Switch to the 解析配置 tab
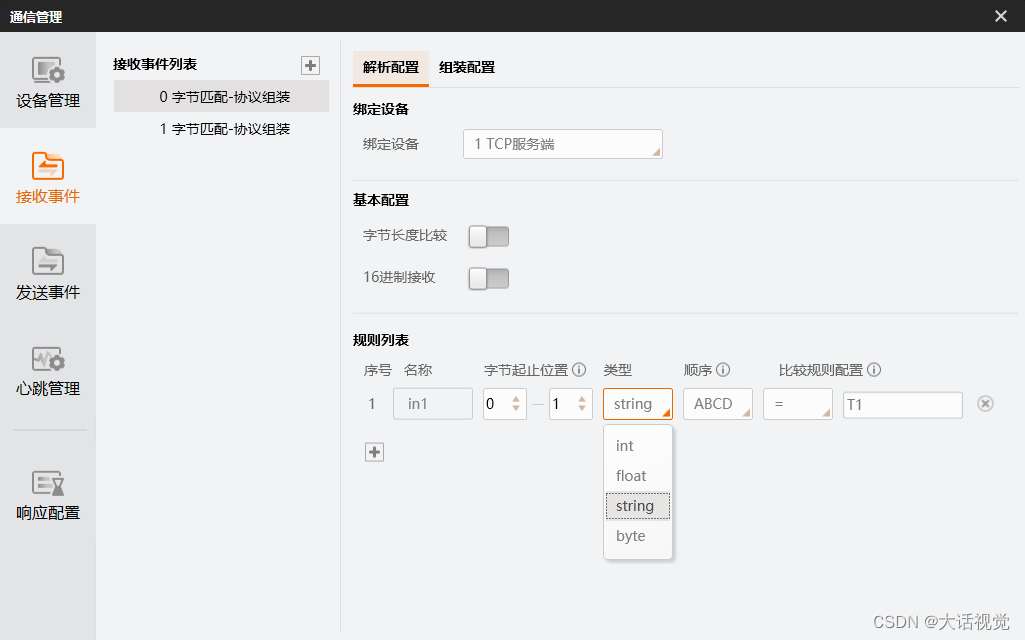This screenshot has width=1025, height=640. tap(391, 67)
